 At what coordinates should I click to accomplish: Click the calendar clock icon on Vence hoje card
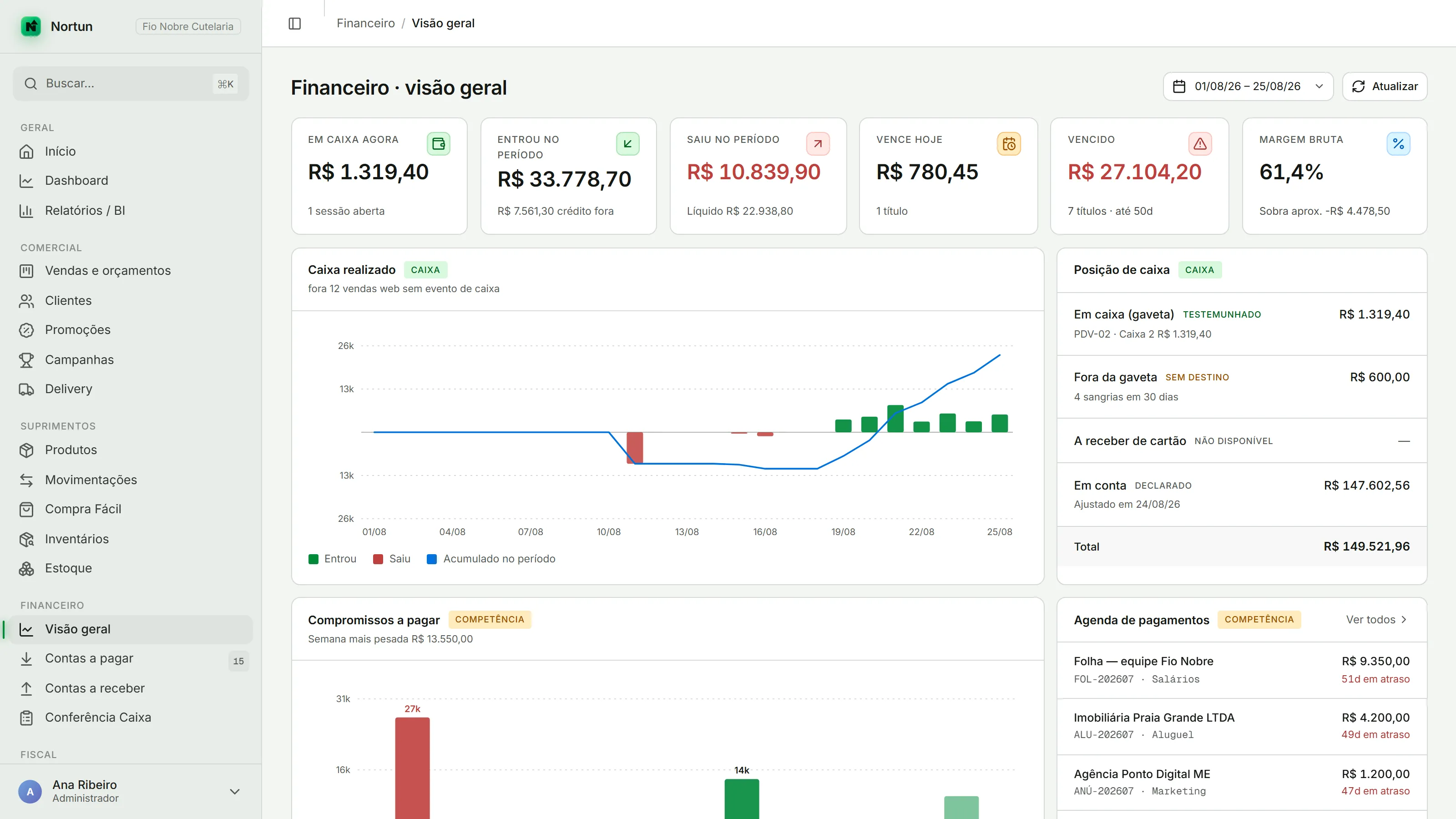1009,144
